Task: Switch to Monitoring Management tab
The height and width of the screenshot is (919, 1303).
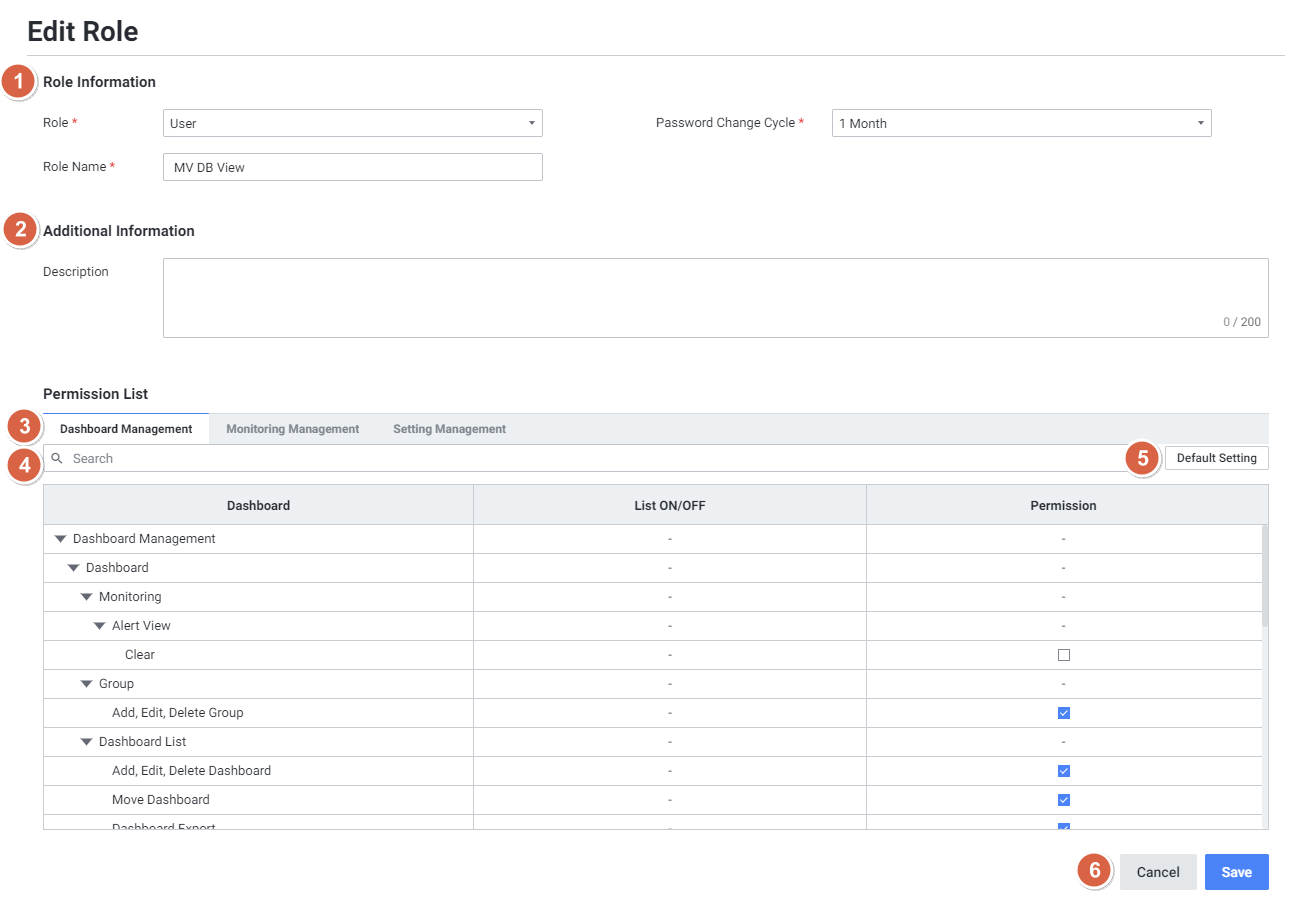Action: point(292,429)
